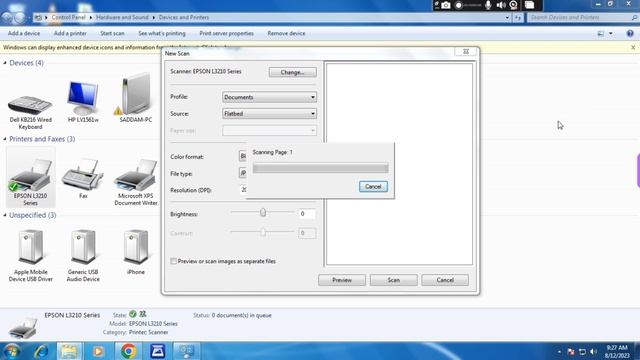
Task: Collapse the Devices (4) group
Action: point(5,63)
